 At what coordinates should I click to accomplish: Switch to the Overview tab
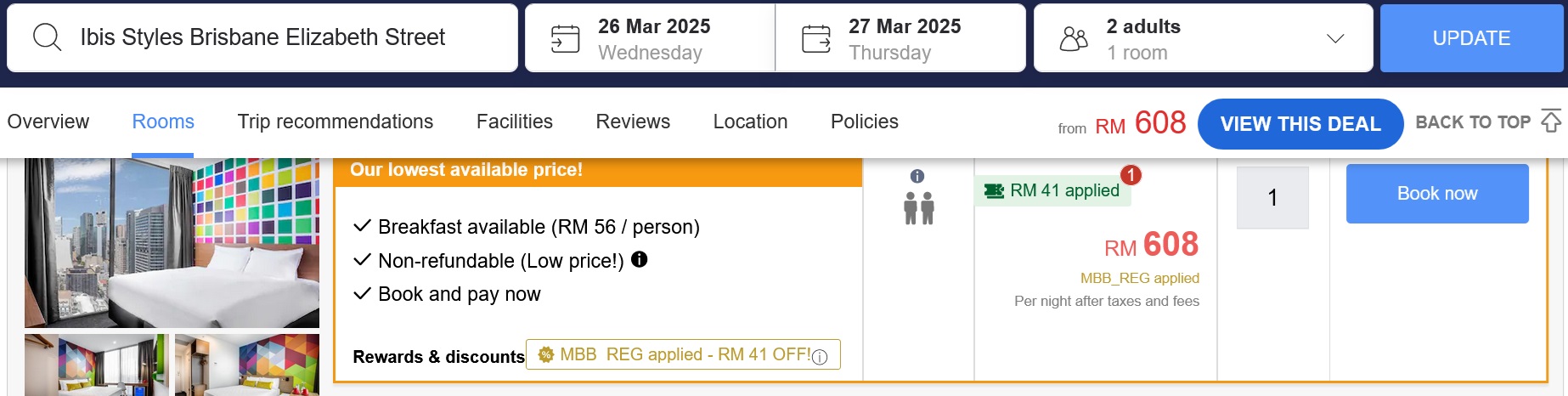(x=48, y=122)
